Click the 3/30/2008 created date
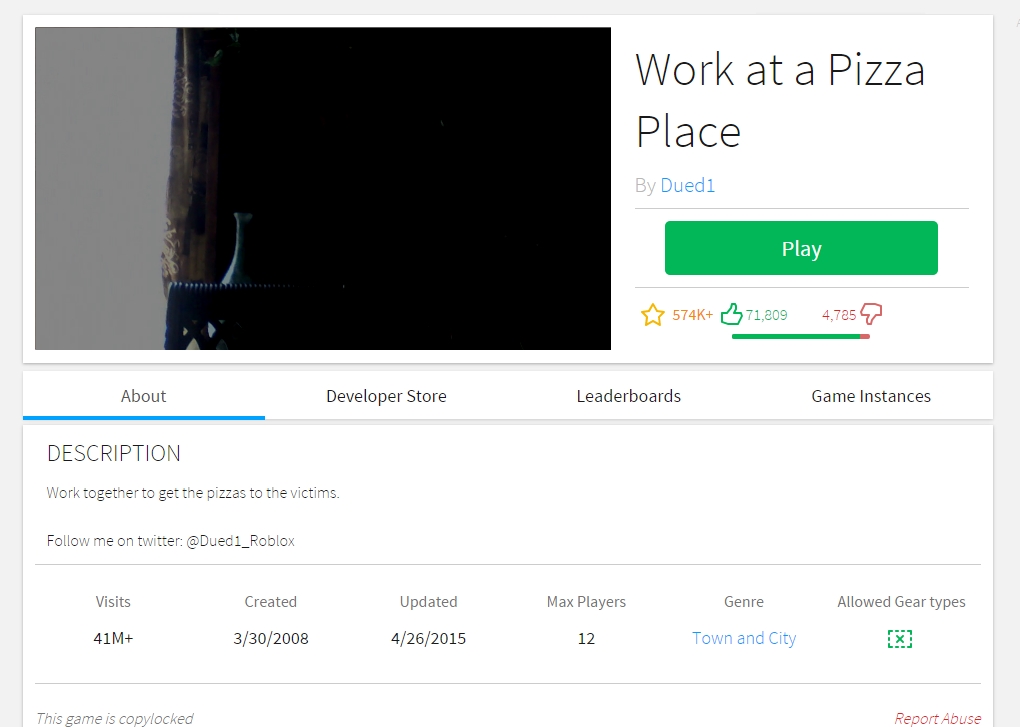This screenshot has width=1020, height=727. click(271, 639)
